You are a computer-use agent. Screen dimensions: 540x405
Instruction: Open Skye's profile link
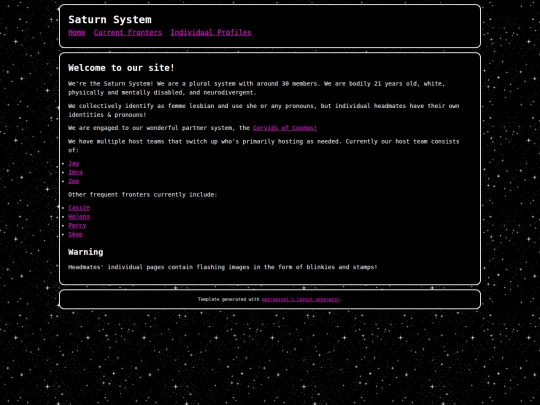pyautogui.click(x=75, y=234)
